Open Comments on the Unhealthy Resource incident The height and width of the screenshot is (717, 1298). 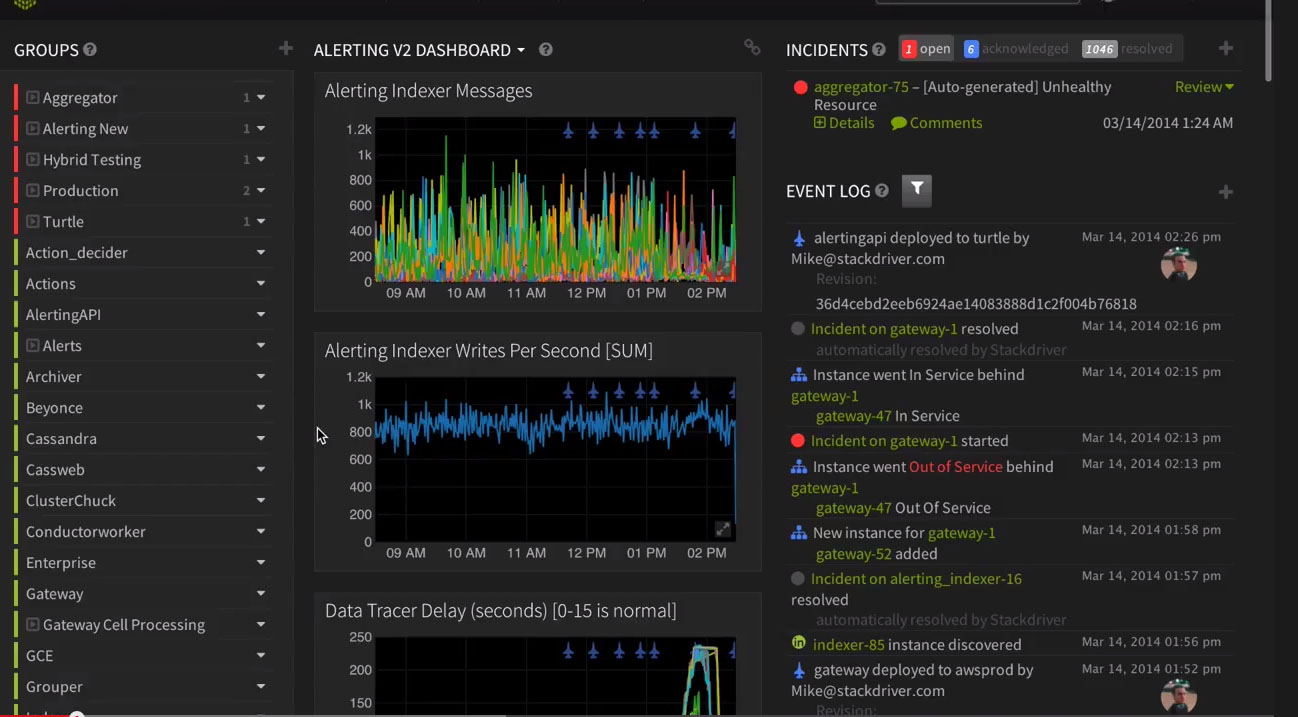tap(936, 123)
